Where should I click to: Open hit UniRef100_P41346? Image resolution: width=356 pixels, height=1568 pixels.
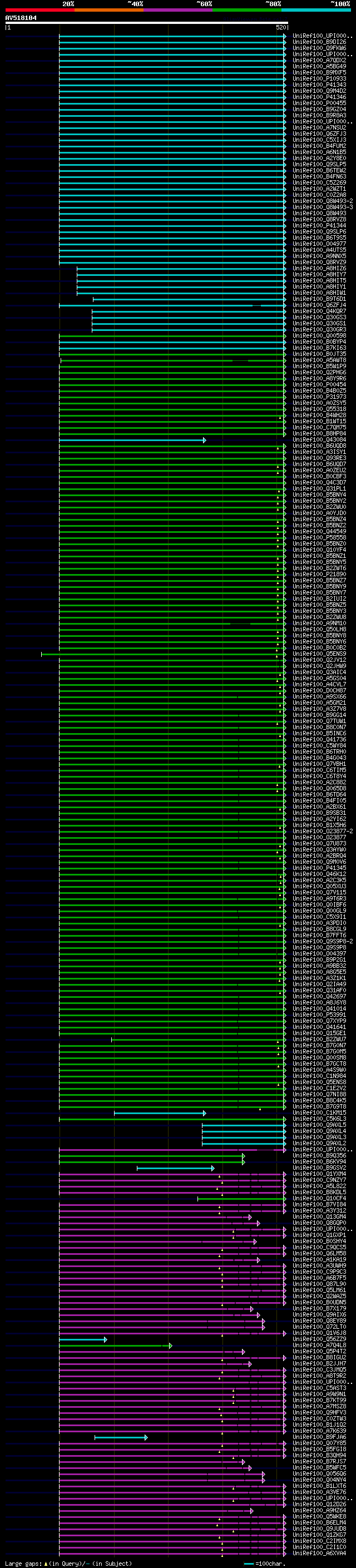[x=319, y=97]
